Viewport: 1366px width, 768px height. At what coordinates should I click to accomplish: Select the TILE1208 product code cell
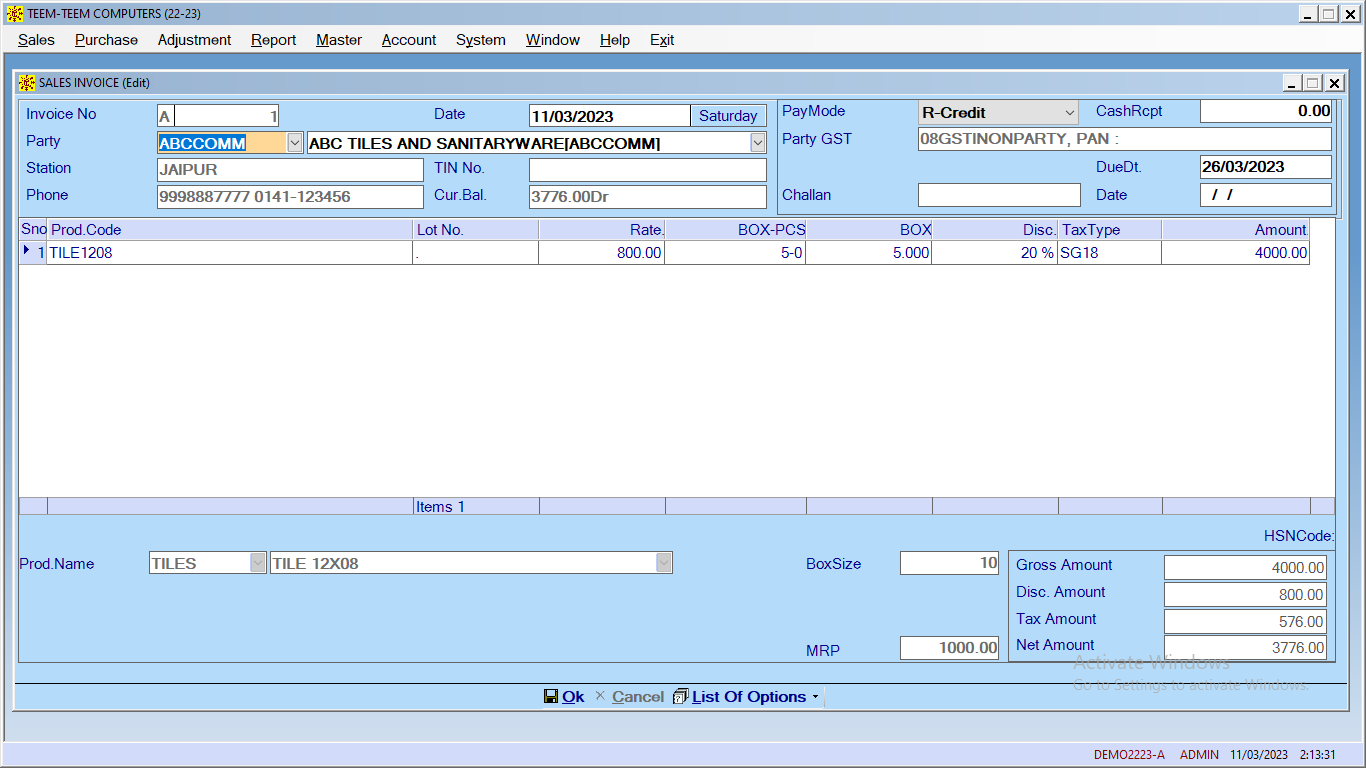(x=230, y=253)
